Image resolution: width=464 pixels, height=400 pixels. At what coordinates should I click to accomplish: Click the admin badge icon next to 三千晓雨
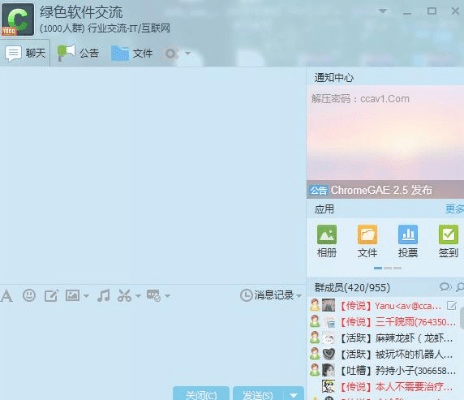[315, 321]
